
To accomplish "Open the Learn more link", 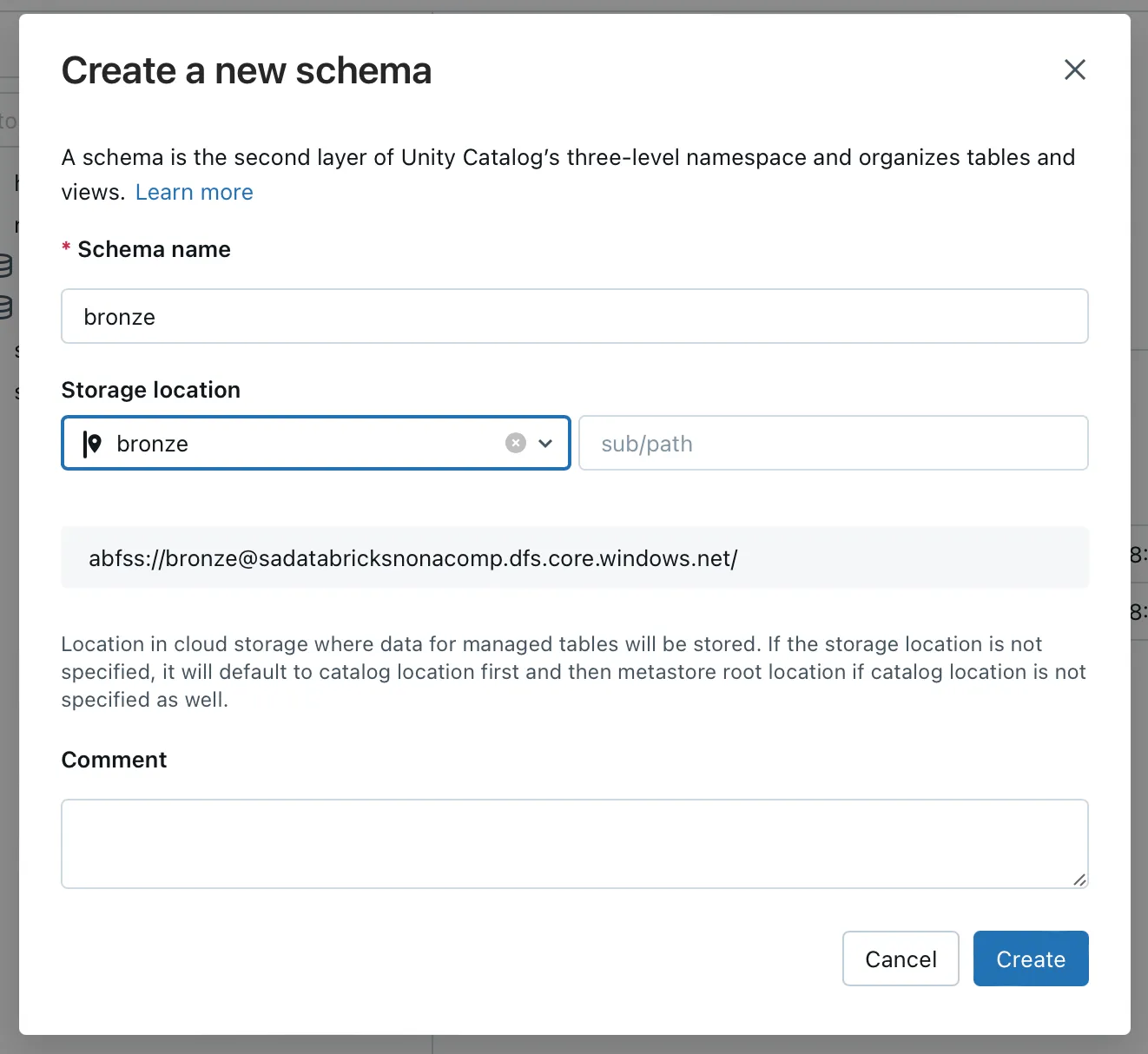I will (195, 193).
